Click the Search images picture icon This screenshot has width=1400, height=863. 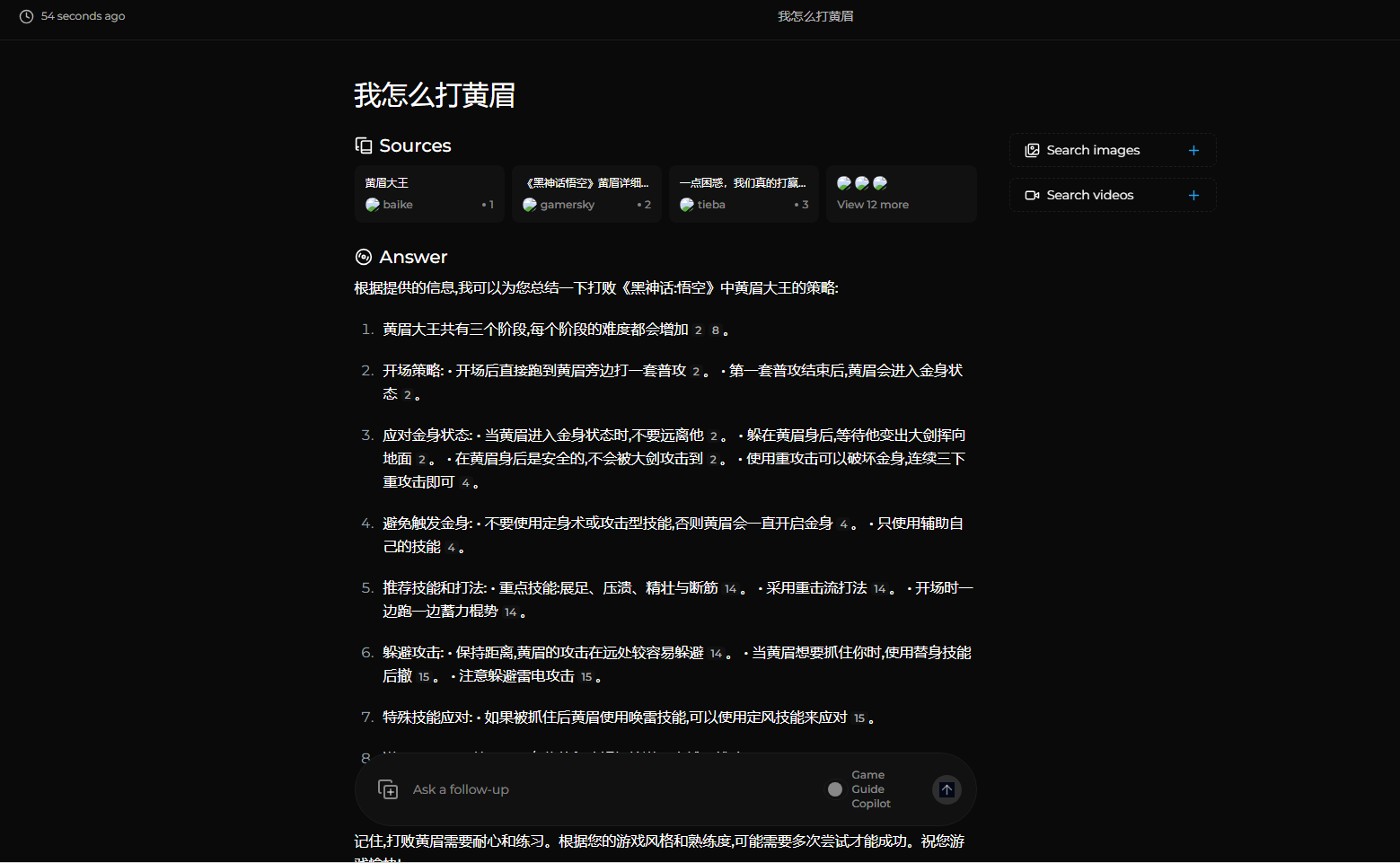pyautogui.click(x=1032, y=150)
